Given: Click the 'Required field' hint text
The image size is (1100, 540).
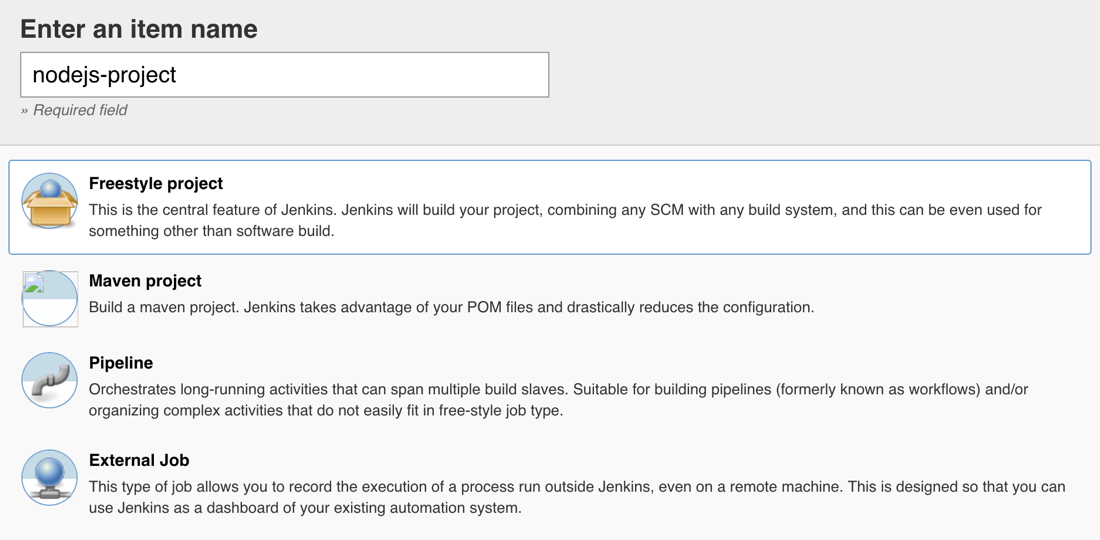Looking at the screenshot, I should 79,110.
